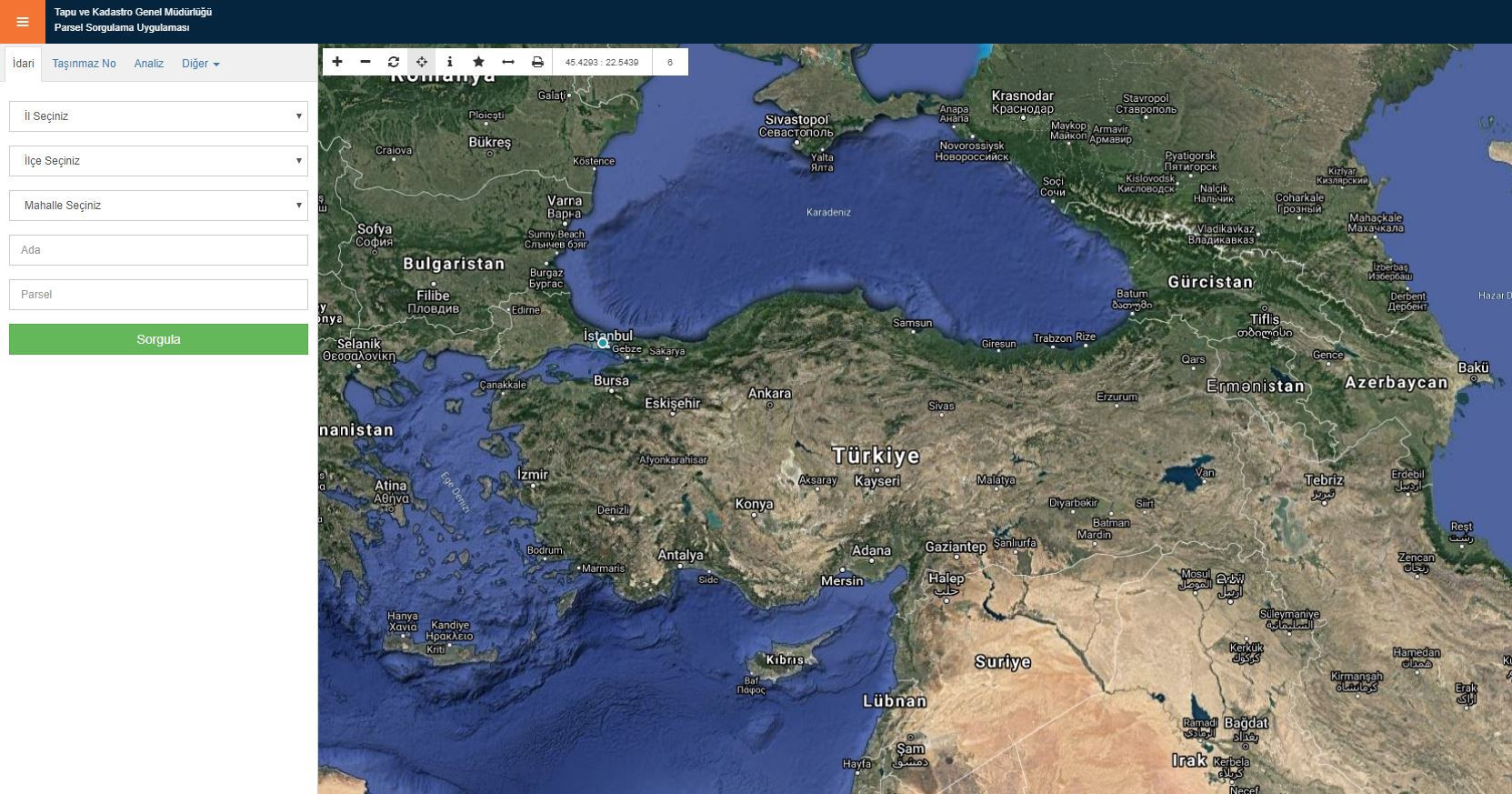Select the İdari tab
Image resolution: width=1512 pixels, height=794 pixels.
tap(24, 64)
